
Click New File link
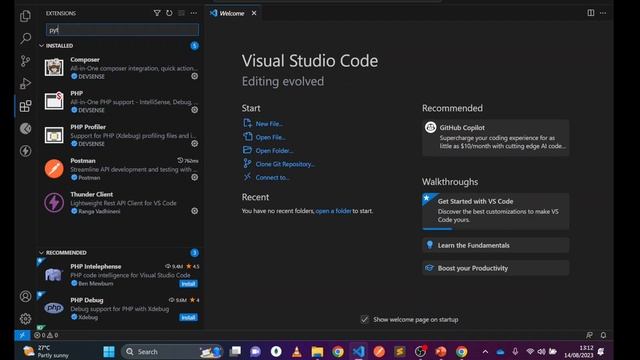pos(269,124)
